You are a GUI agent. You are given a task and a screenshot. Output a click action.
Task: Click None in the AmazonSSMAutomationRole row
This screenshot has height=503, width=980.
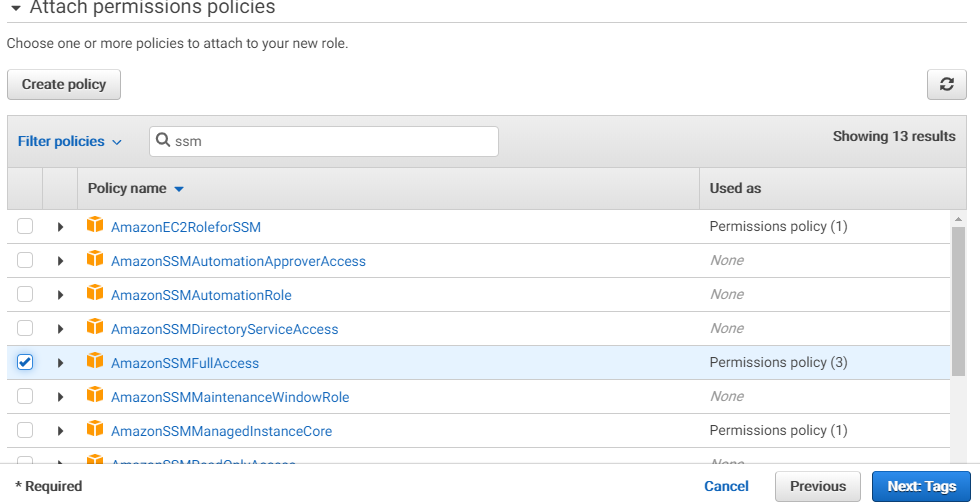(727, 294)
